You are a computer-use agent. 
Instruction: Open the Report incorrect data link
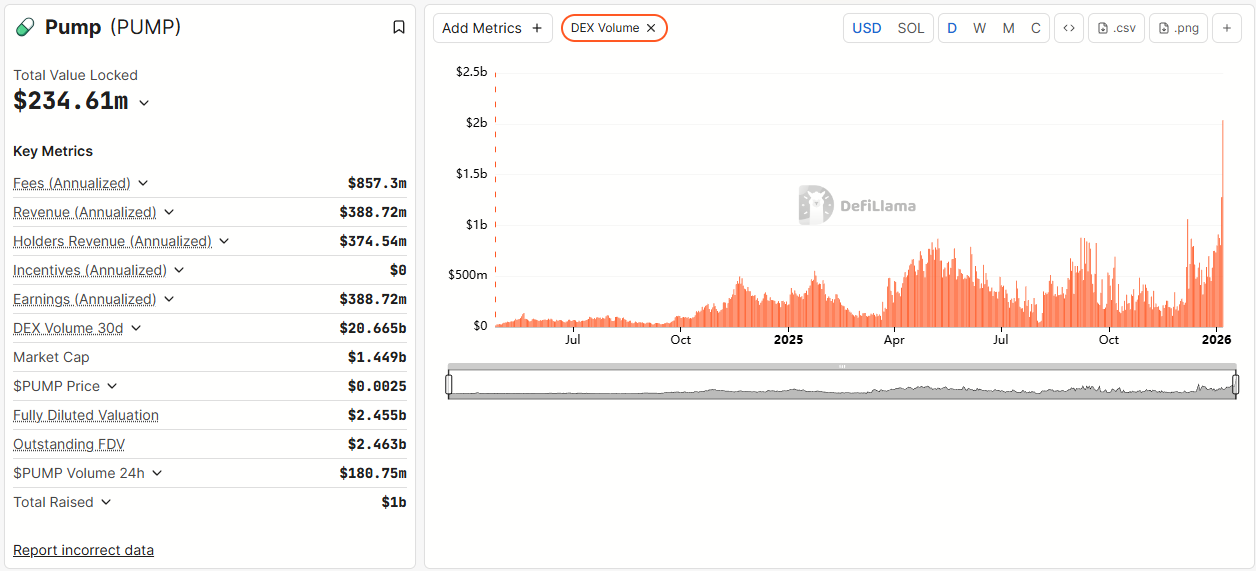(83, 550)
